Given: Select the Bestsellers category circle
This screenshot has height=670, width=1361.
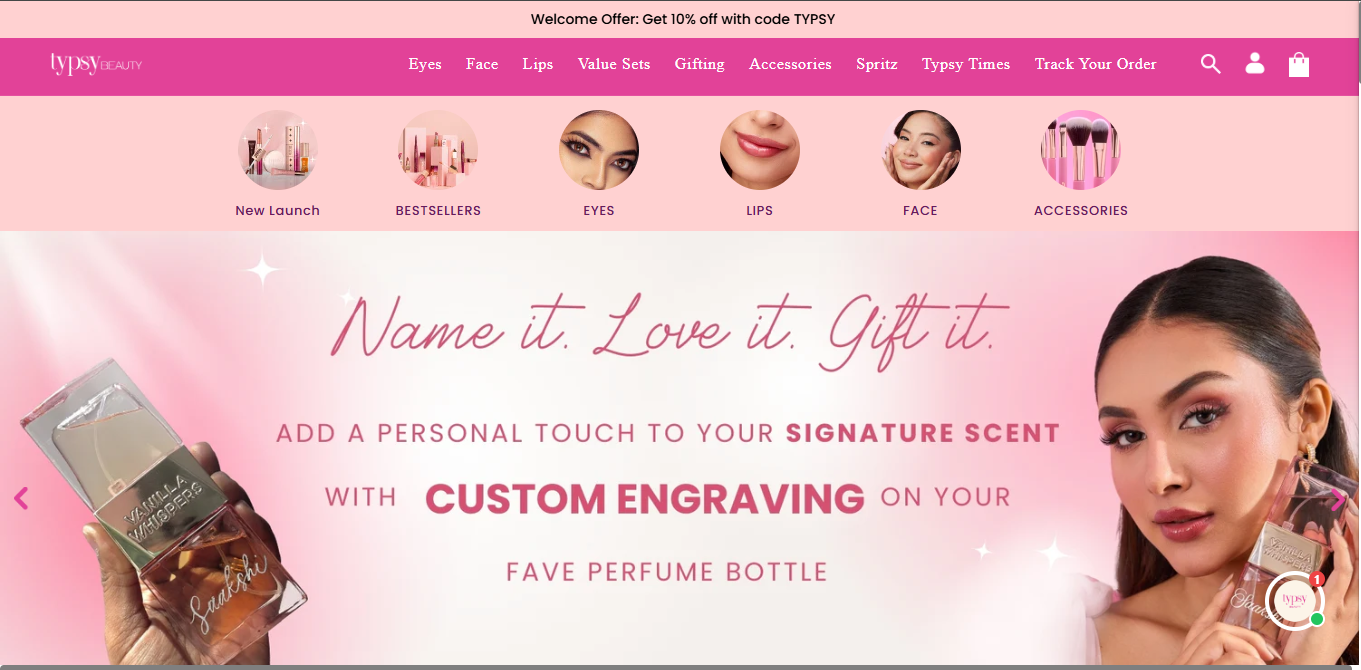Looking at the screenshot, I should [x=438, y=150].
